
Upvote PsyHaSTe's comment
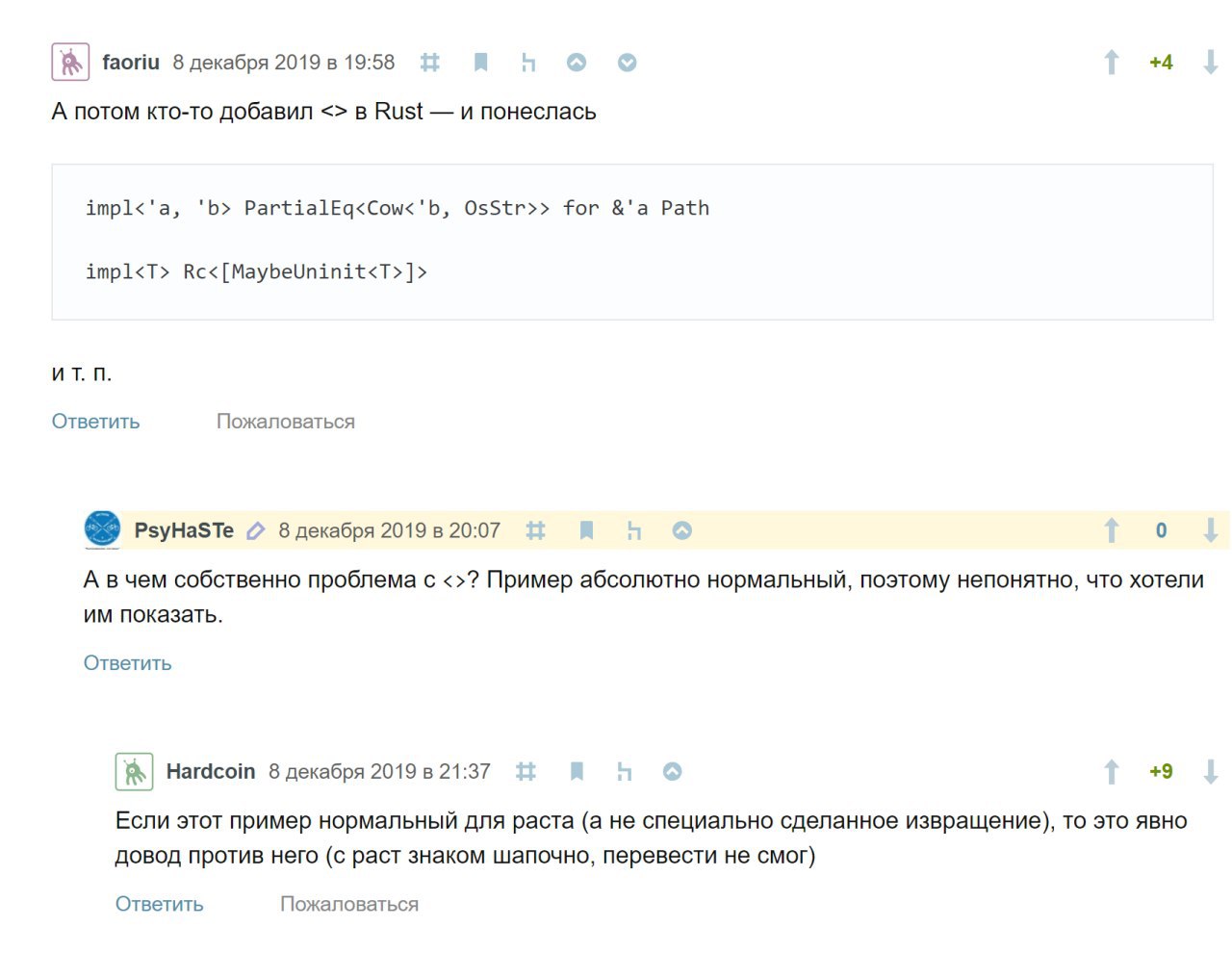click(x=1112, y=530)
